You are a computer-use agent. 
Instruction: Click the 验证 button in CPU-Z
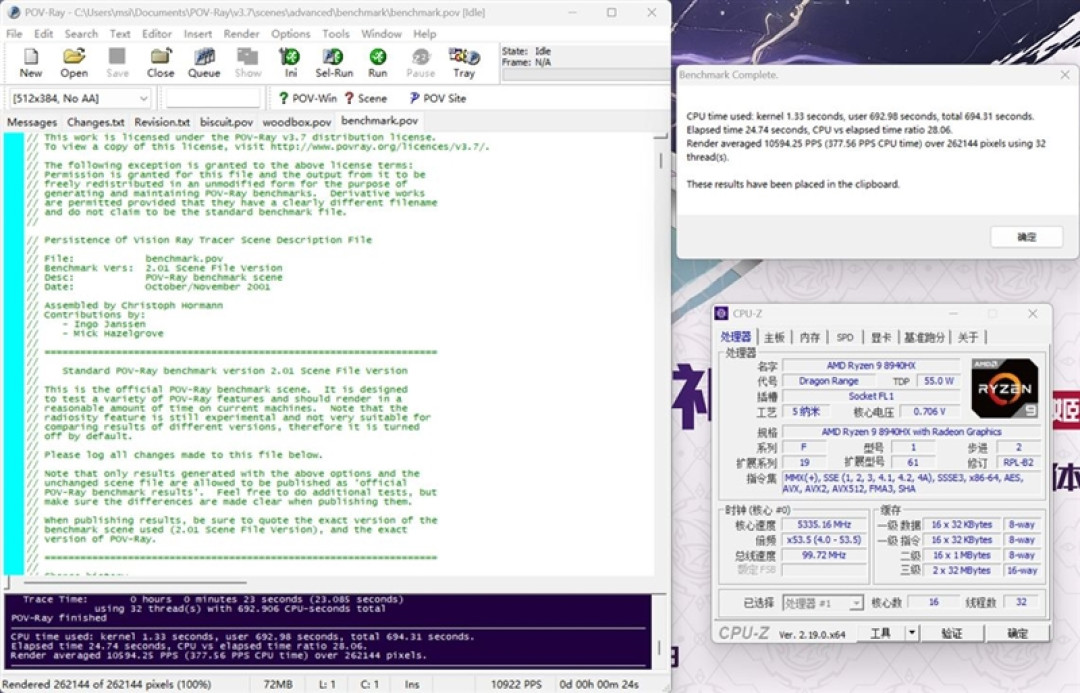coord(952,633)
